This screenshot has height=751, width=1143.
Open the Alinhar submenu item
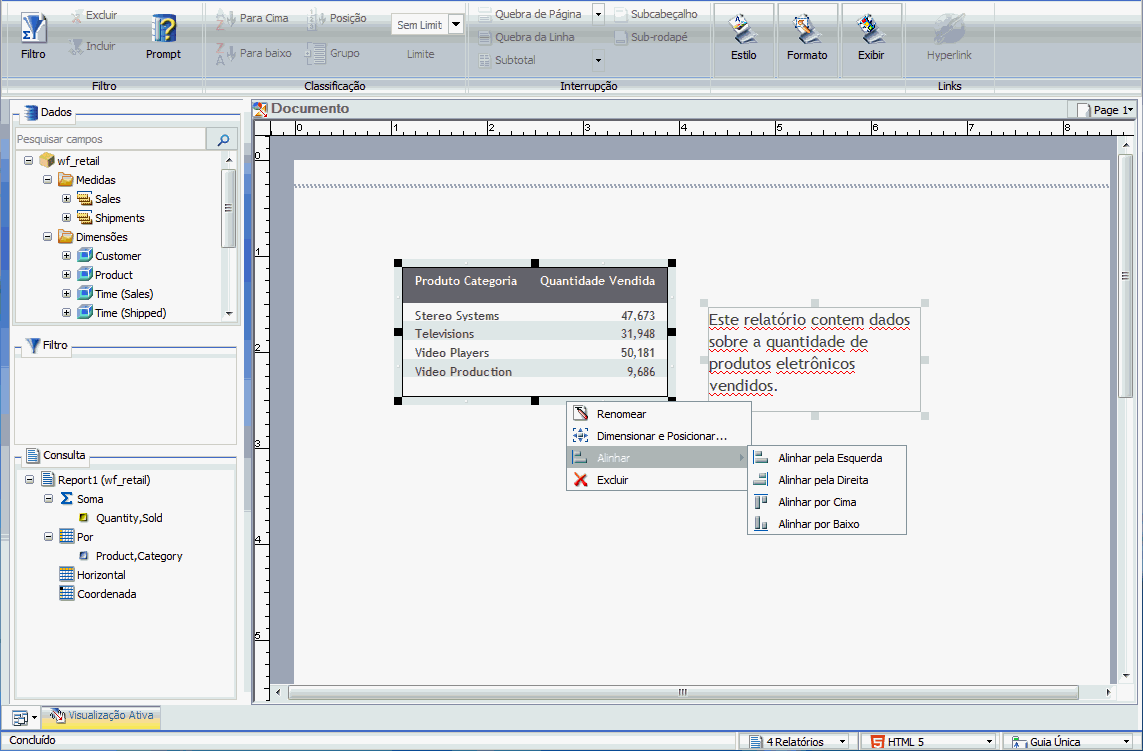click(658, 458)
